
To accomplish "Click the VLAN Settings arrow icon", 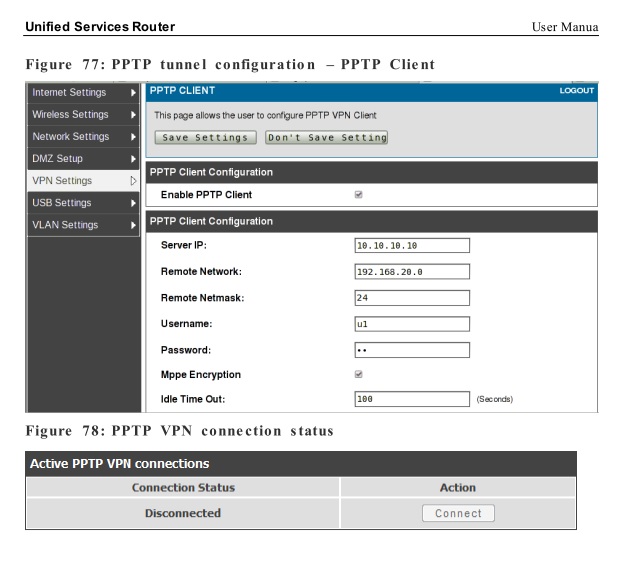I will pyautogui.click(x=134, y=225).
